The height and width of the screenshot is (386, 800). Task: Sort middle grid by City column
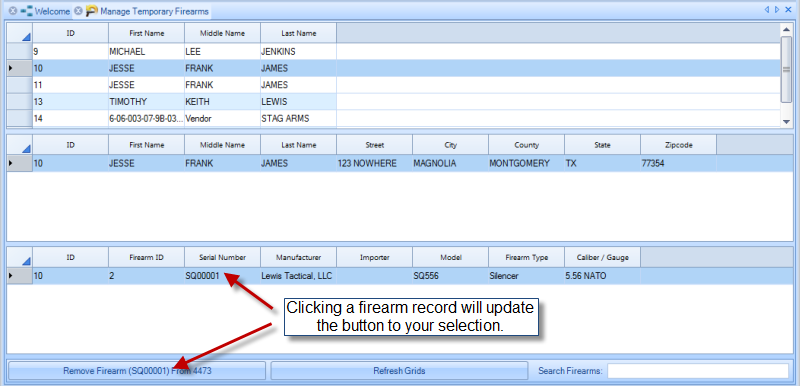pyautogui.click(x=451, y=145)
